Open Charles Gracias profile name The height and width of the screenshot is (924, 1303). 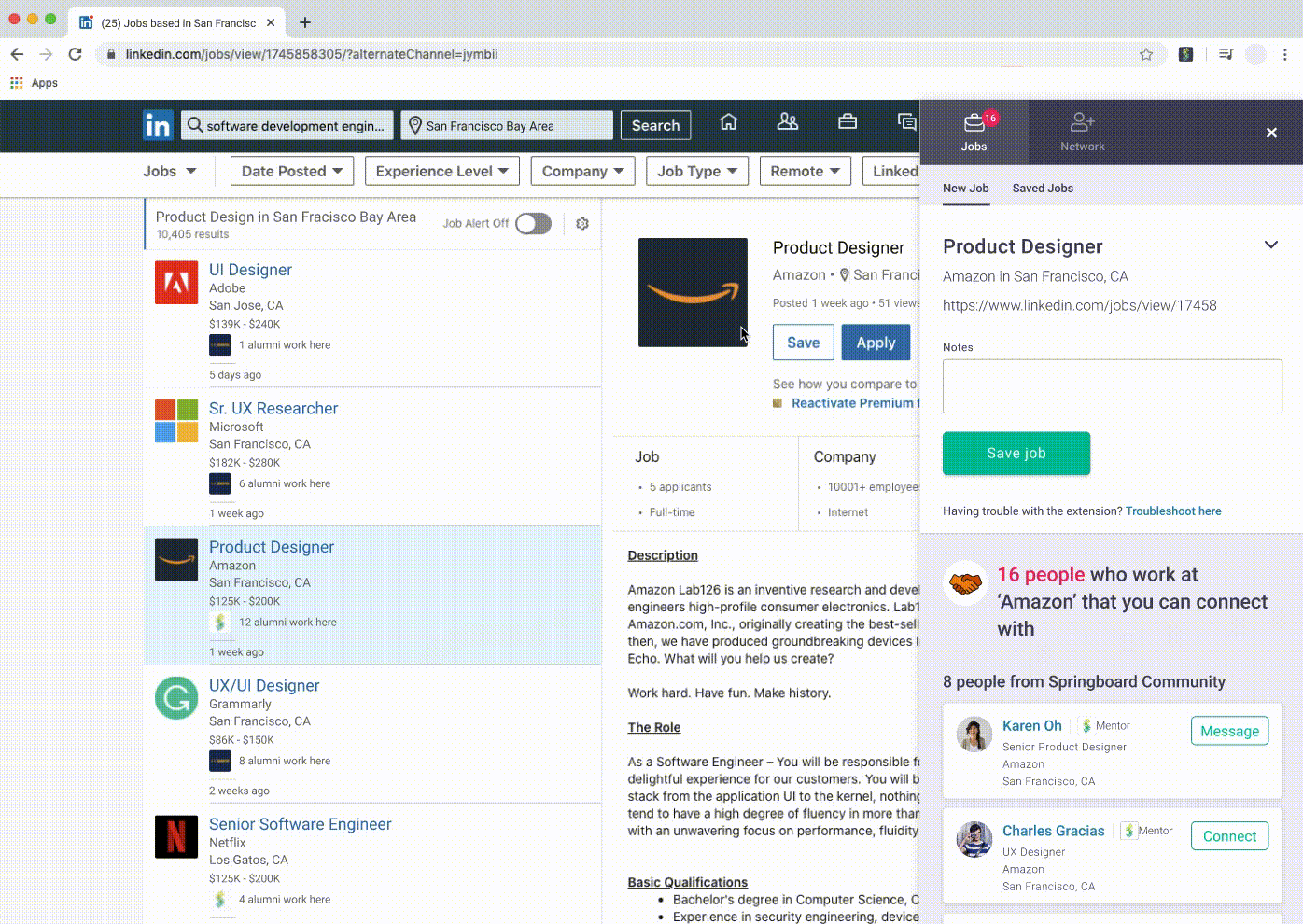point(1054,831)
